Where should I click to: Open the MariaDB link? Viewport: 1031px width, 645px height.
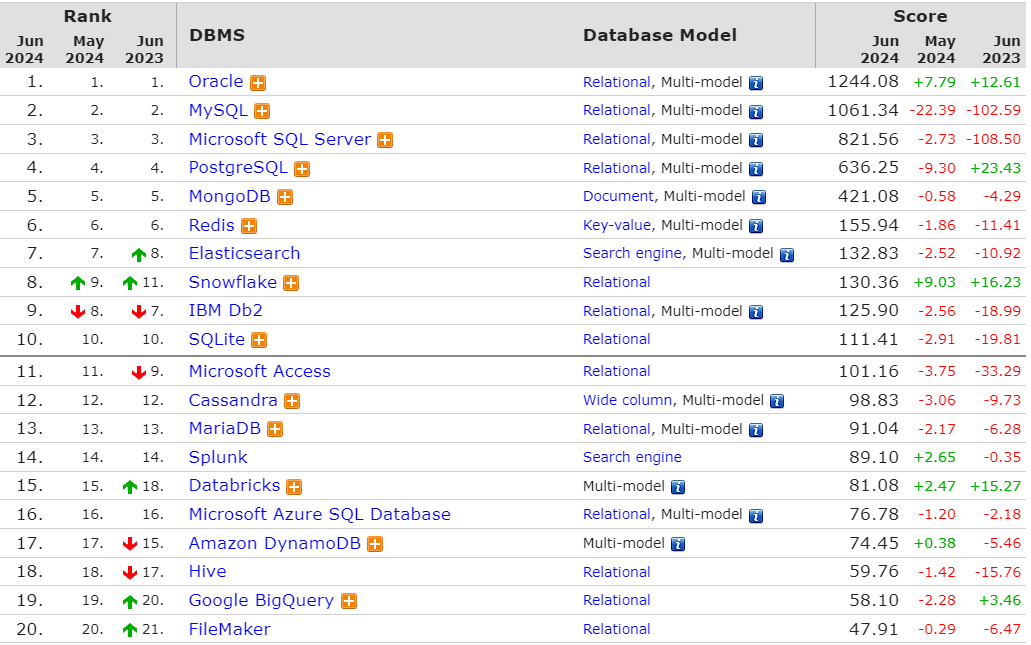point(225,429)
